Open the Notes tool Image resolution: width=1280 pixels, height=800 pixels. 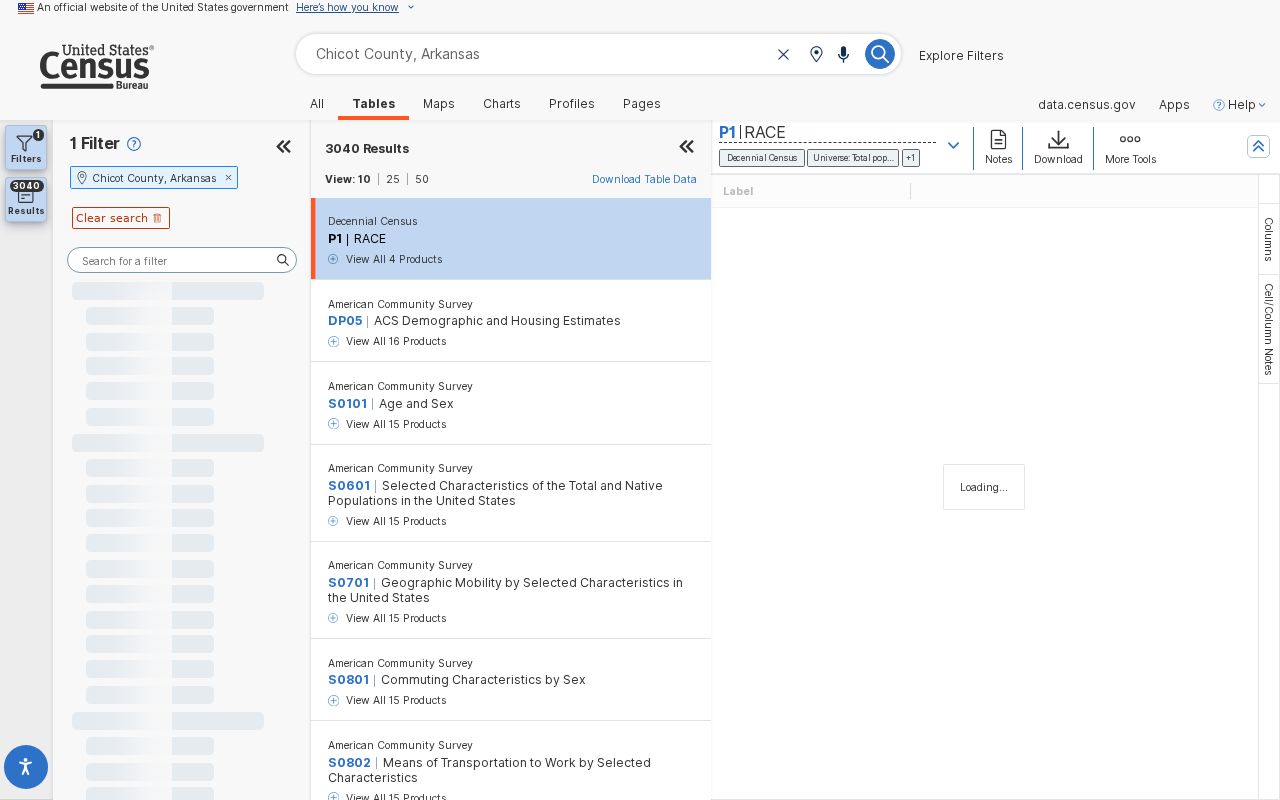[x=998, y=147]
